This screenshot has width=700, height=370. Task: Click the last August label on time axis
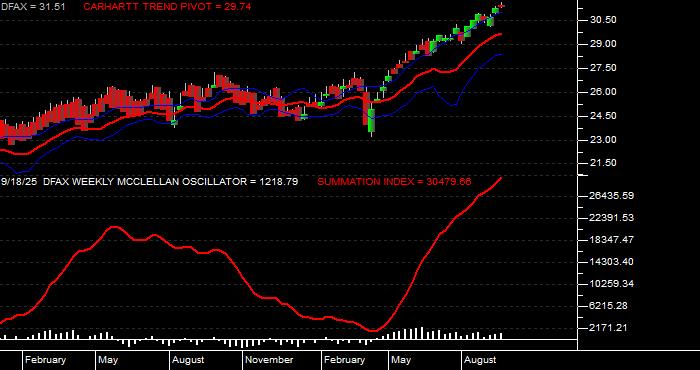point(480,360)
